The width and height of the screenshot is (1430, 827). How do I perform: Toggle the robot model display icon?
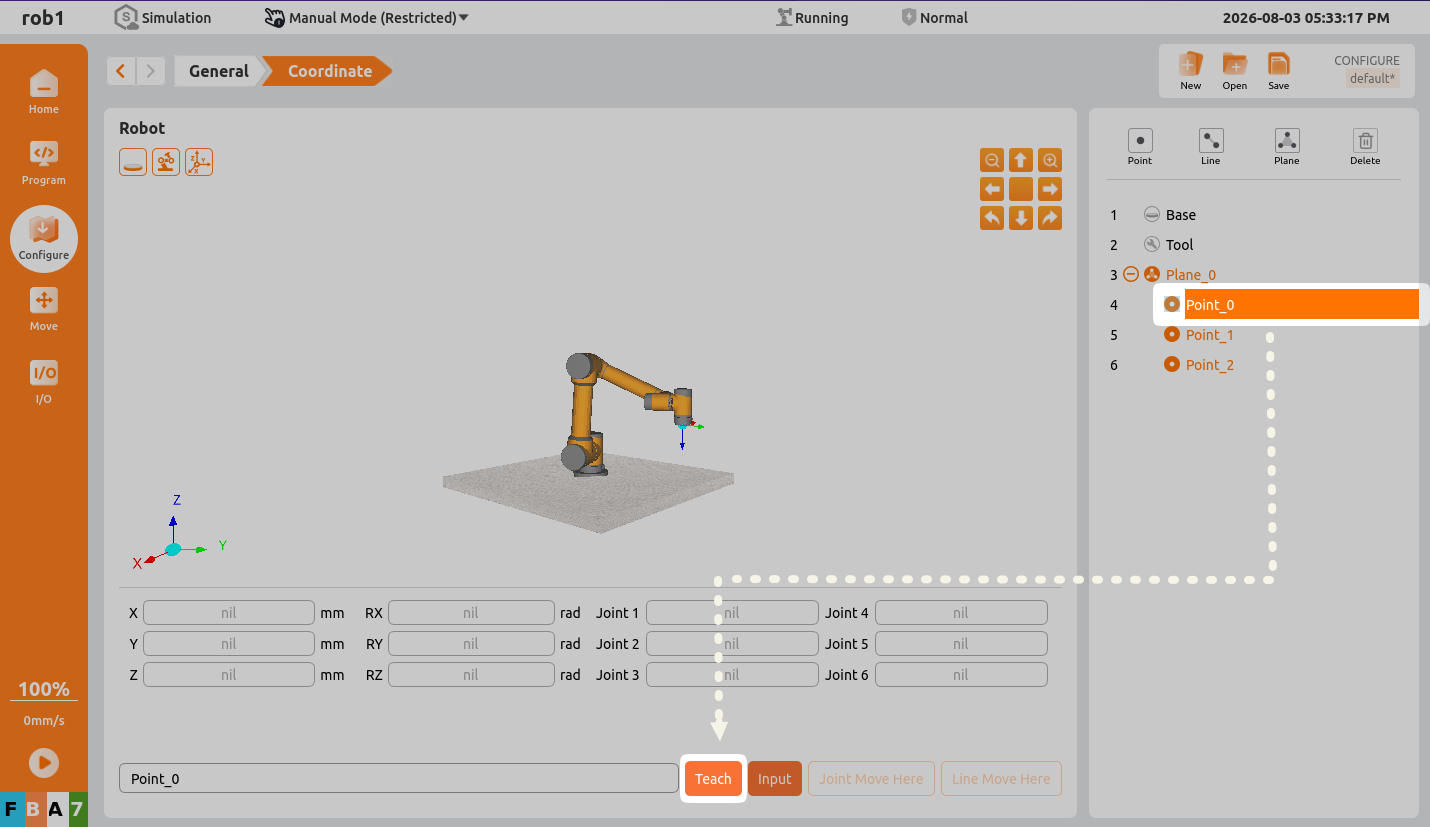click(x=166, y=162)
